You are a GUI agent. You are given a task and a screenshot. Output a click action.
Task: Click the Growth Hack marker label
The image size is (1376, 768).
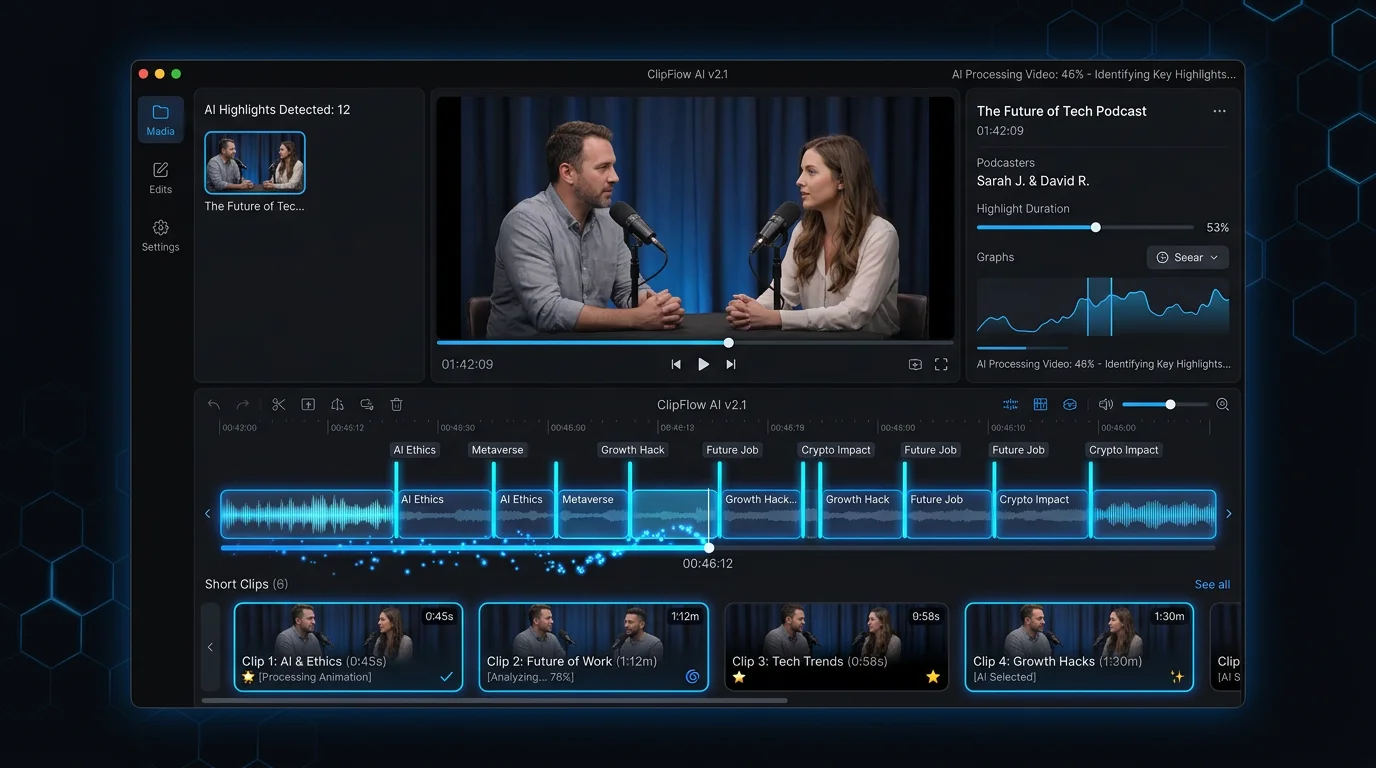coord(632,450)
